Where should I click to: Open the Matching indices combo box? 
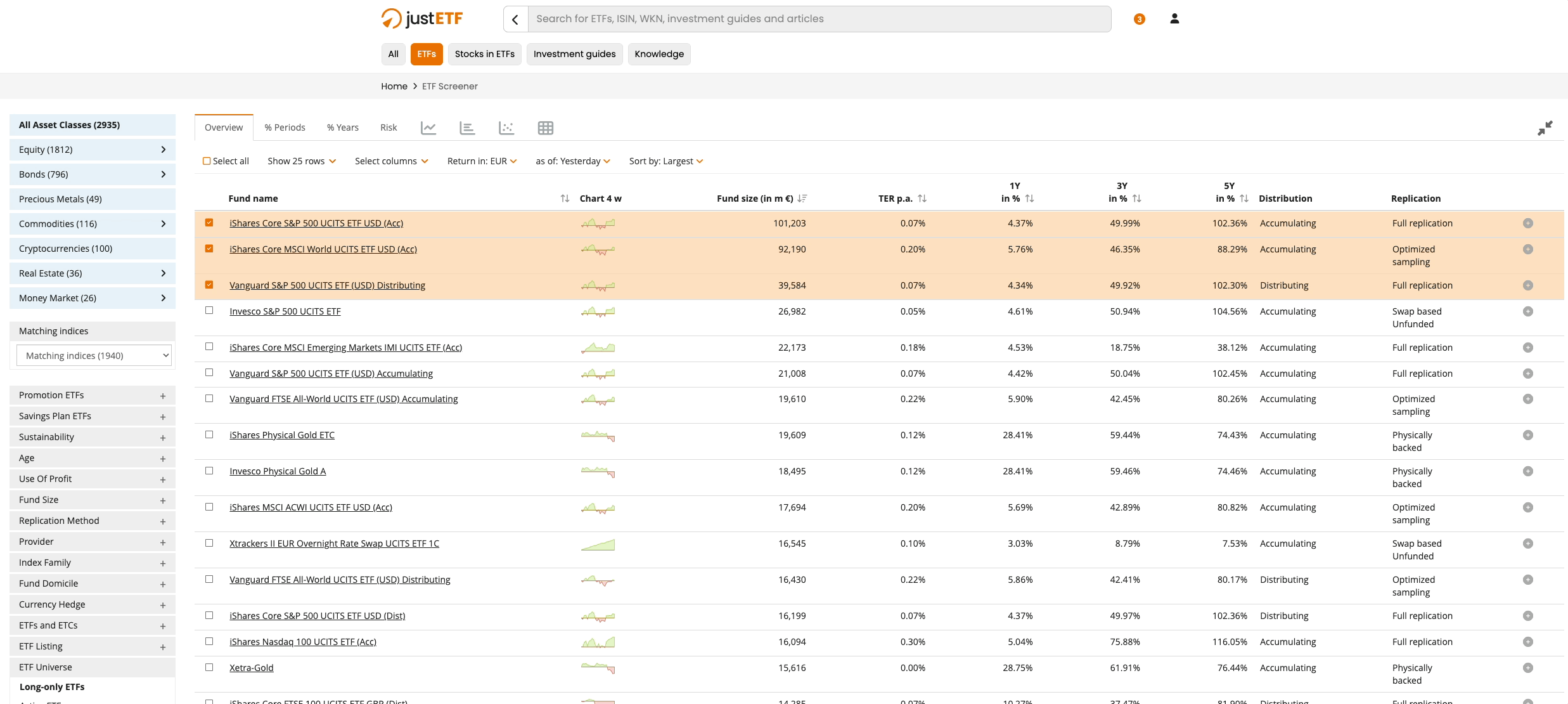tap(93, 356)
